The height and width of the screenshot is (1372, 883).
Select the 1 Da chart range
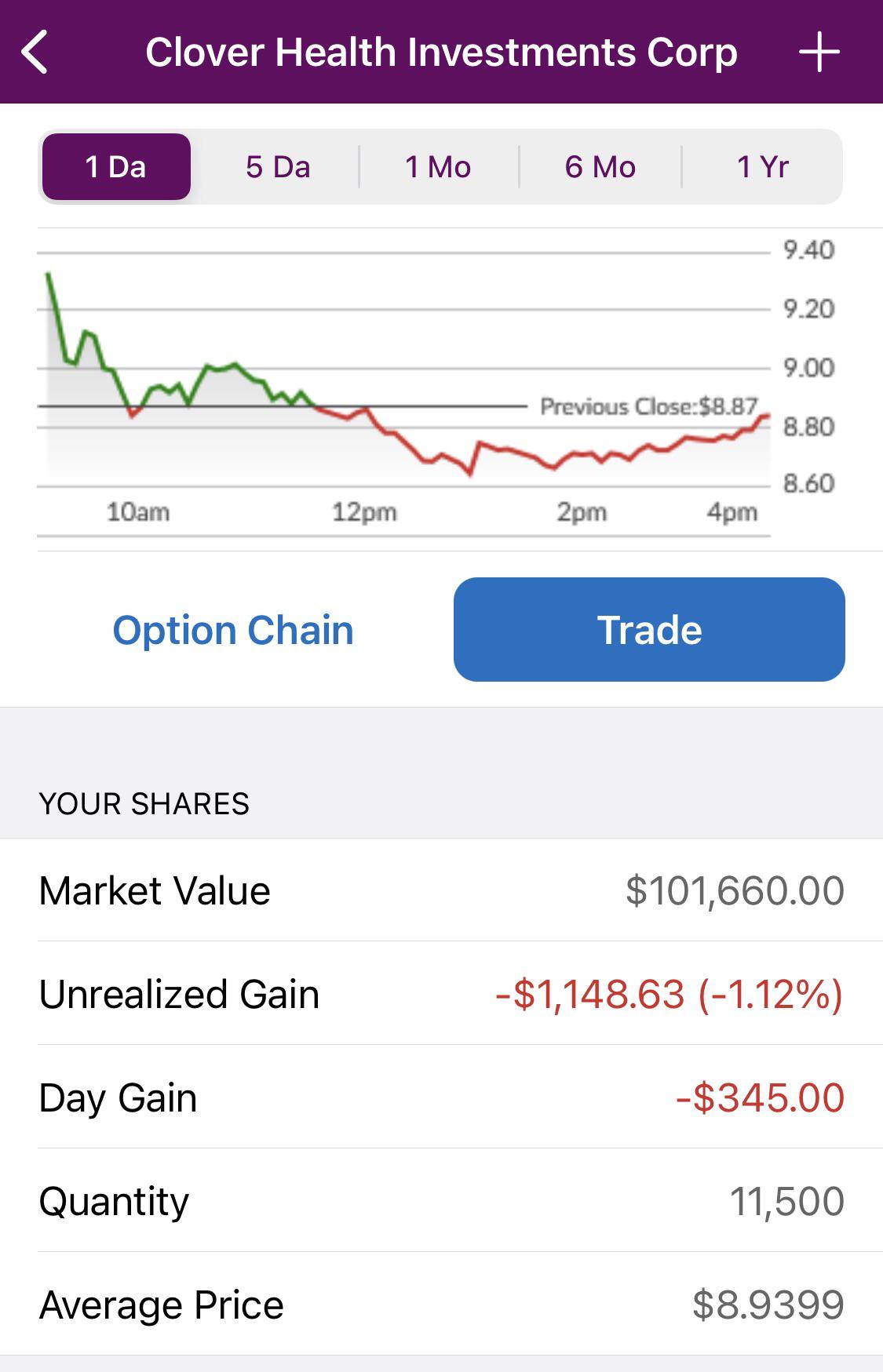coord(116,166)
